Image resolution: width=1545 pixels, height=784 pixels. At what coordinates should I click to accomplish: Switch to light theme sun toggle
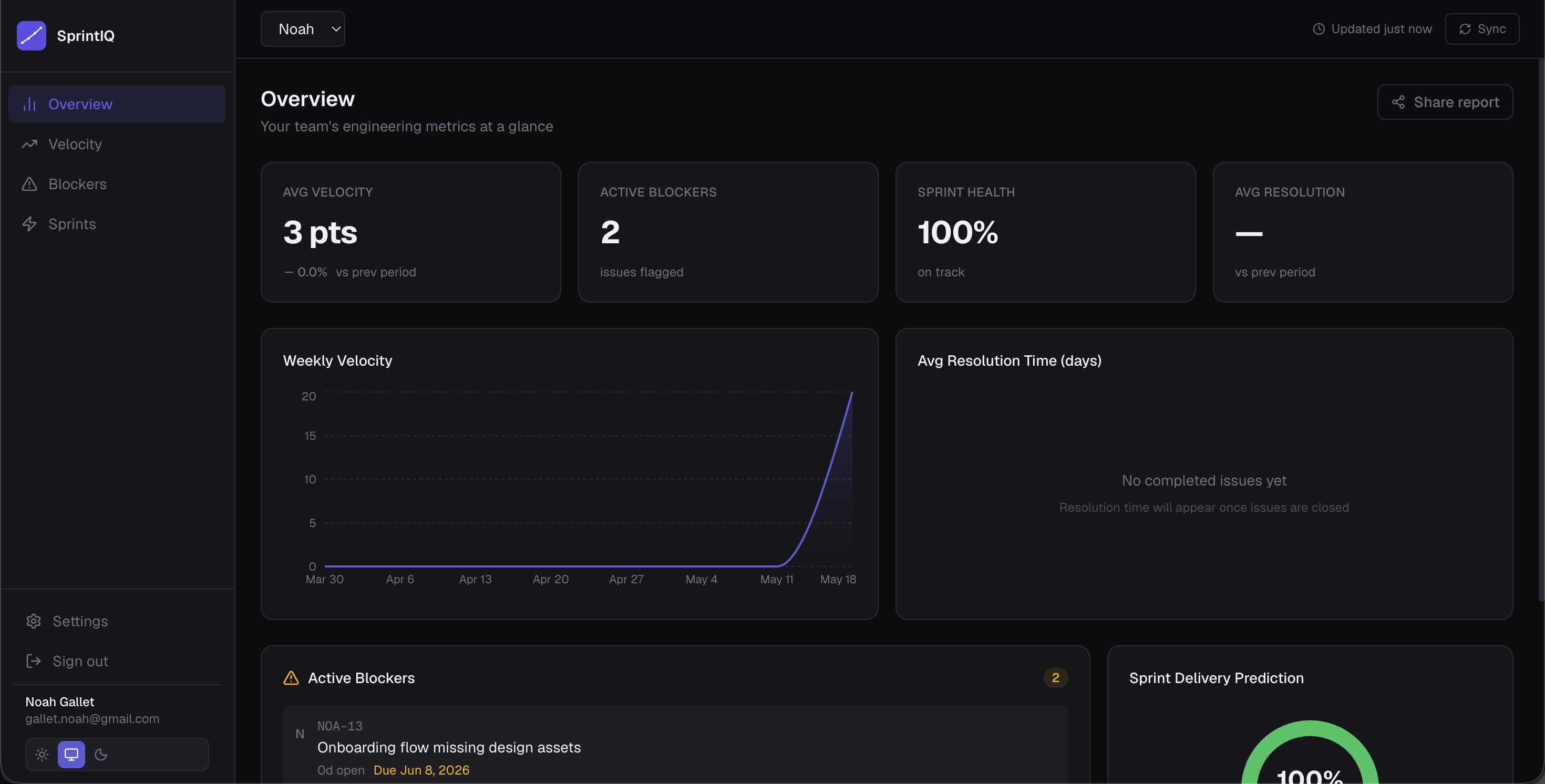[42, 755]
